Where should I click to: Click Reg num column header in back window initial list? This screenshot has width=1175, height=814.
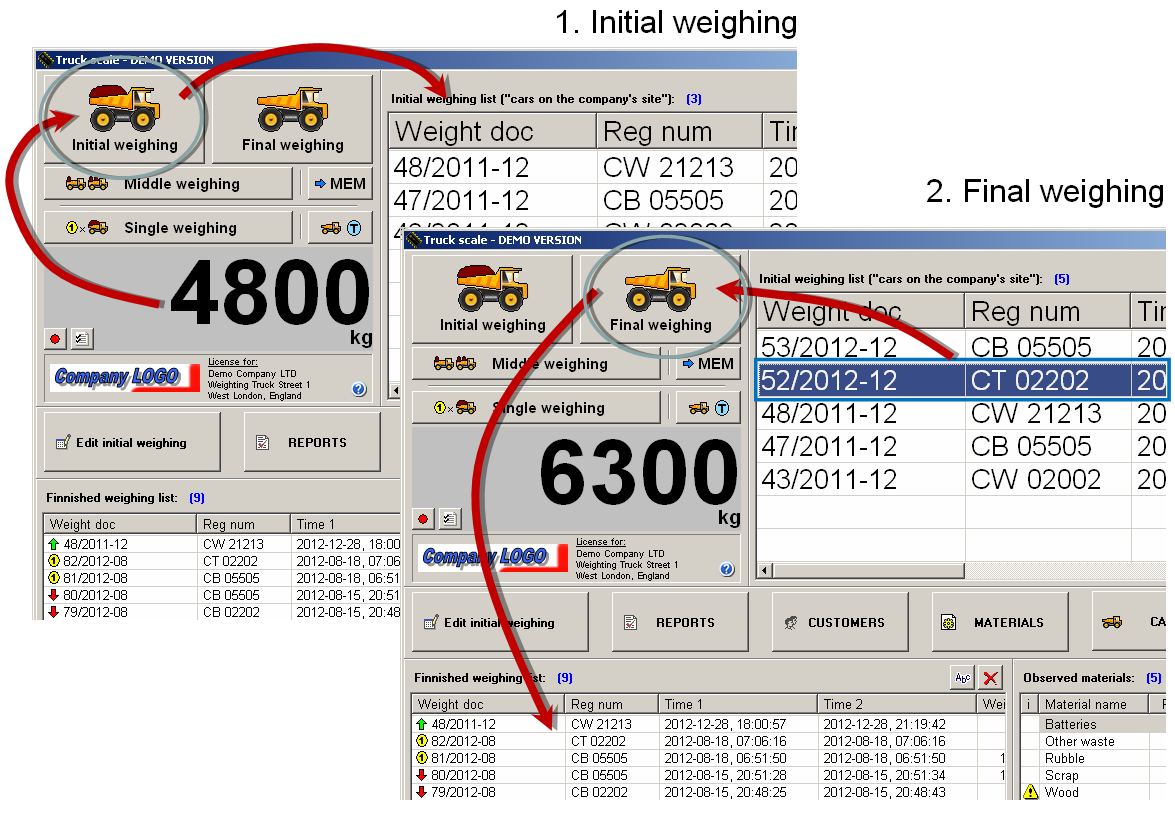[679, 131]
